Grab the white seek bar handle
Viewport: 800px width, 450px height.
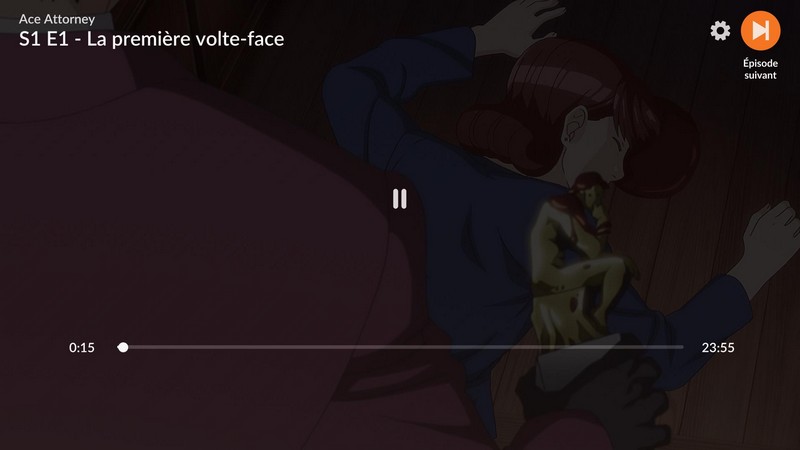tap(123, 347)
